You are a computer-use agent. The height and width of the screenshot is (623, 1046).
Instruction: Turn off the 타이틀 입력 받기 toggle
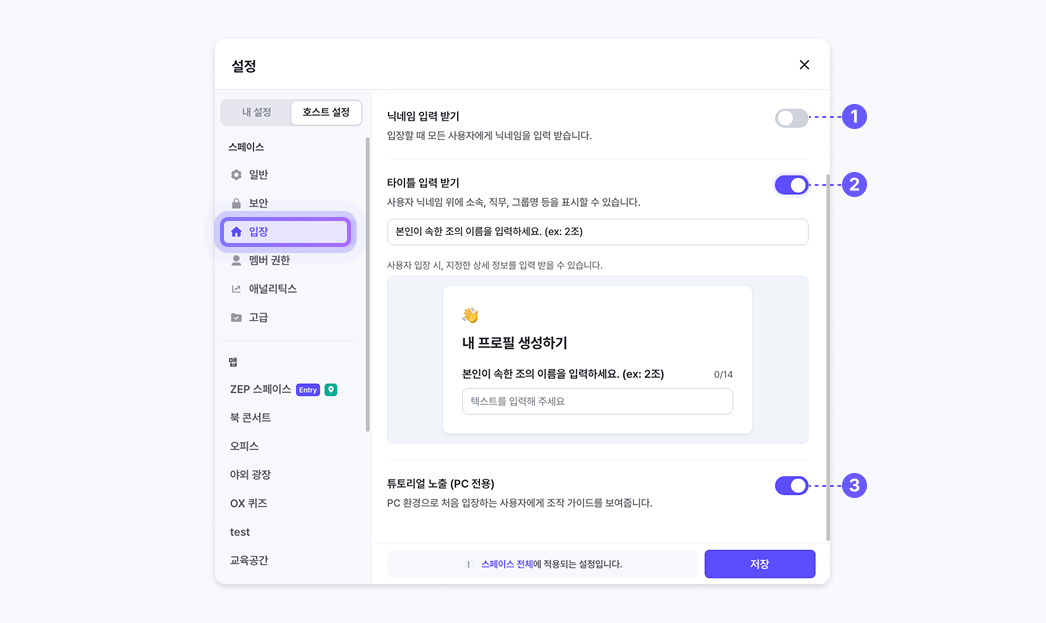pyautogui.click(x=791, y=185)
